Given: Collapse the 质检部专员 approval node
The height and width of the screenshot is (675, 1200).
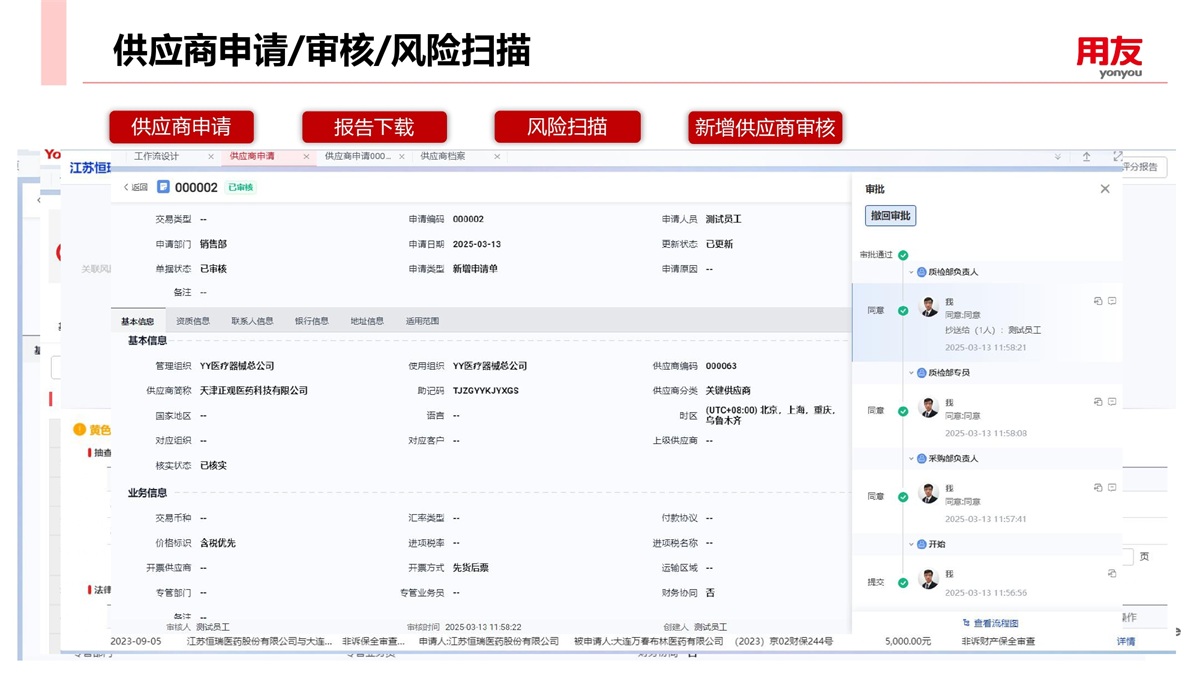Looking at the screenshot, I should pos(911,373).
